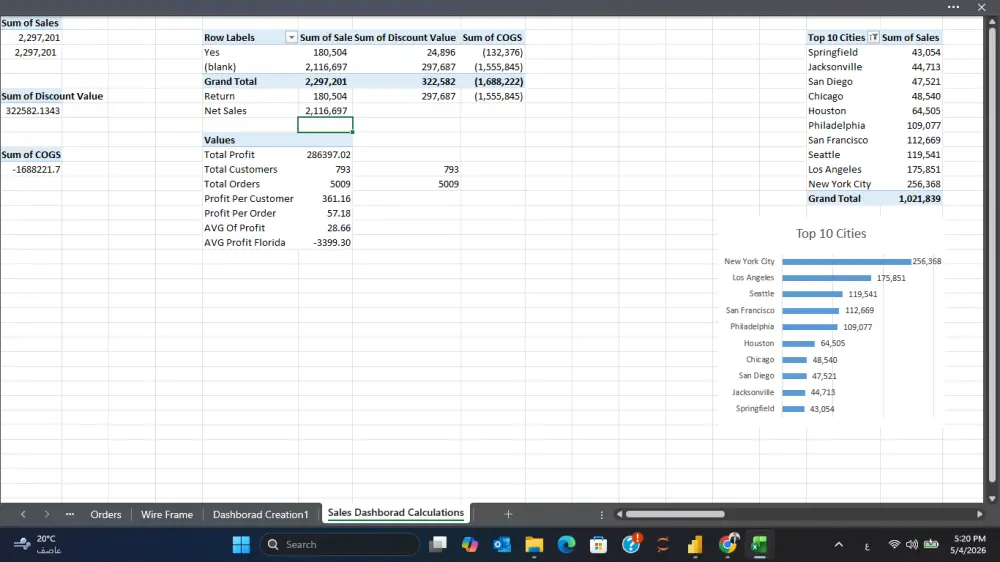
Task: Open the window more options ellipsis
Action: tap(953, 7)
